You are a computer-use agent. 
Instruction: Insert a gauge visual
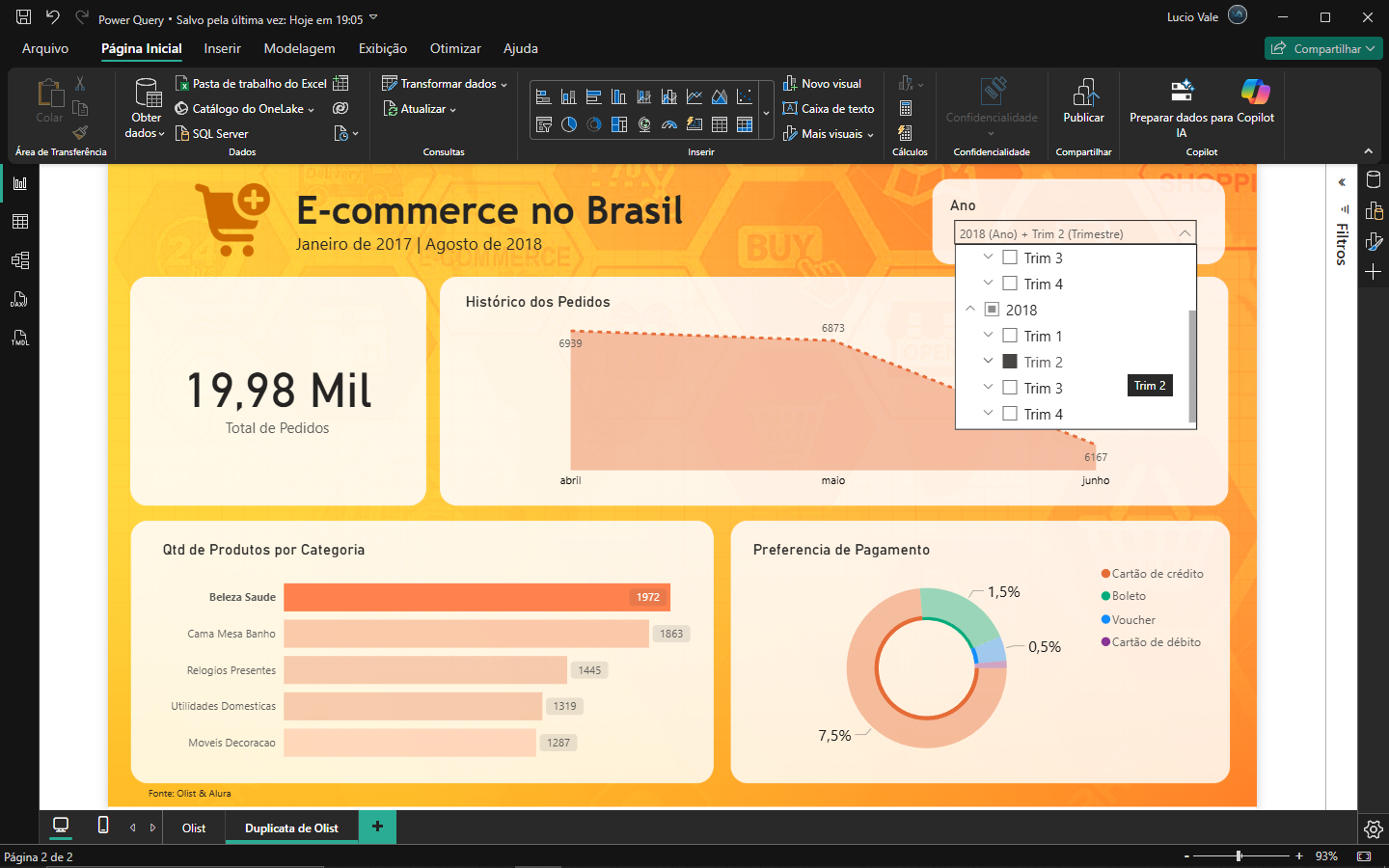669,124
